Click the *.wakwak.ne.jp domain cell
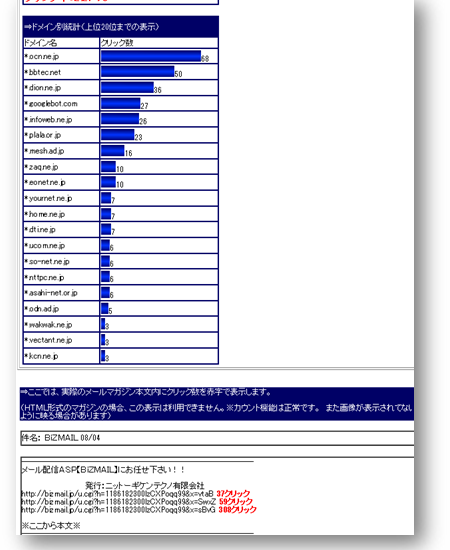The width and height of the screenshot is (450, 550). (x=61, y=324)
